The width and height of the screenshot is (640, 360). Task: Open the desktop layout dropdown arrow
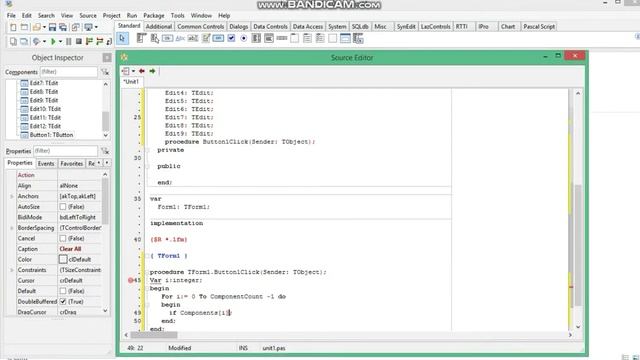96,27
